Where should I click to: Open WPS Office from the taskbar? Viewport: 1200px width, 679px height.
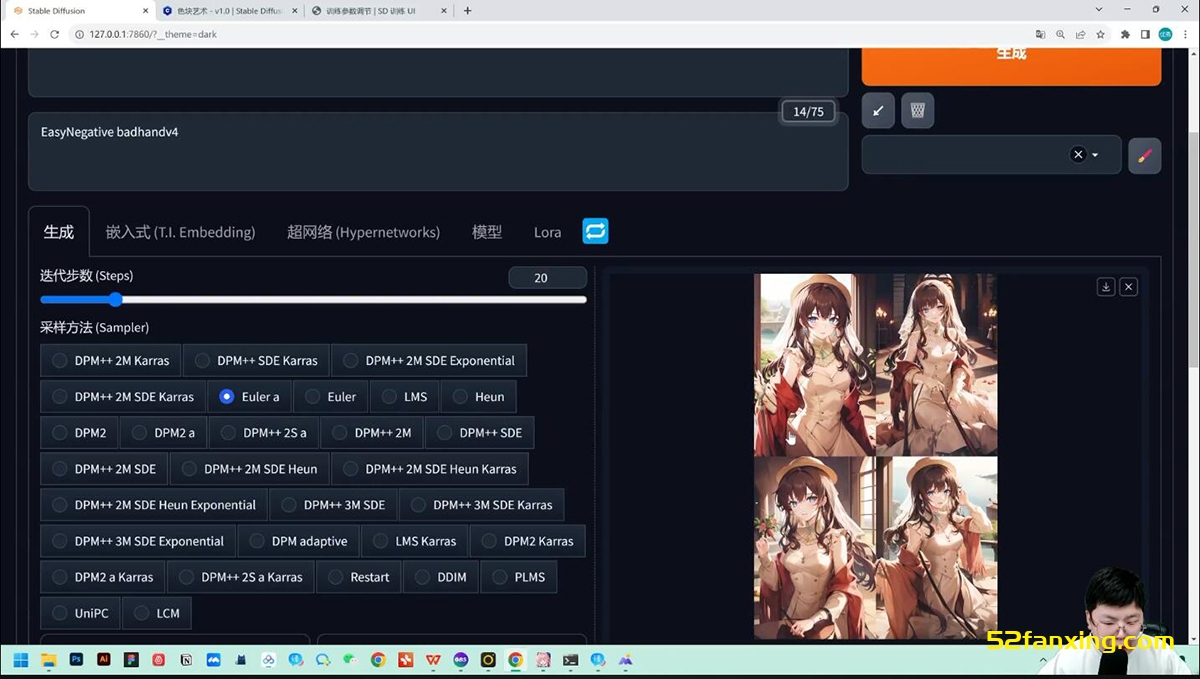(432, 660)
